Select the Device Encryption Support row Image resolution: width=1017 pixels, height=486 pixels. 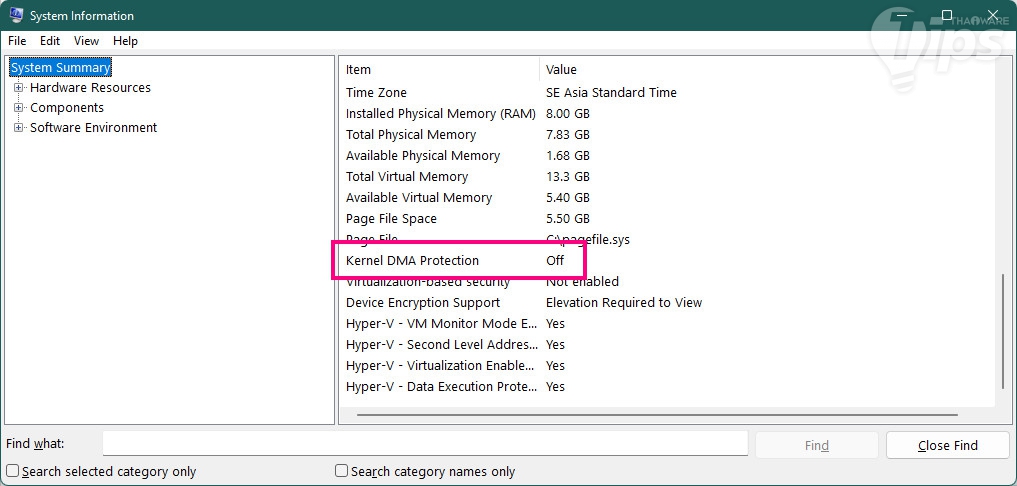422,303
